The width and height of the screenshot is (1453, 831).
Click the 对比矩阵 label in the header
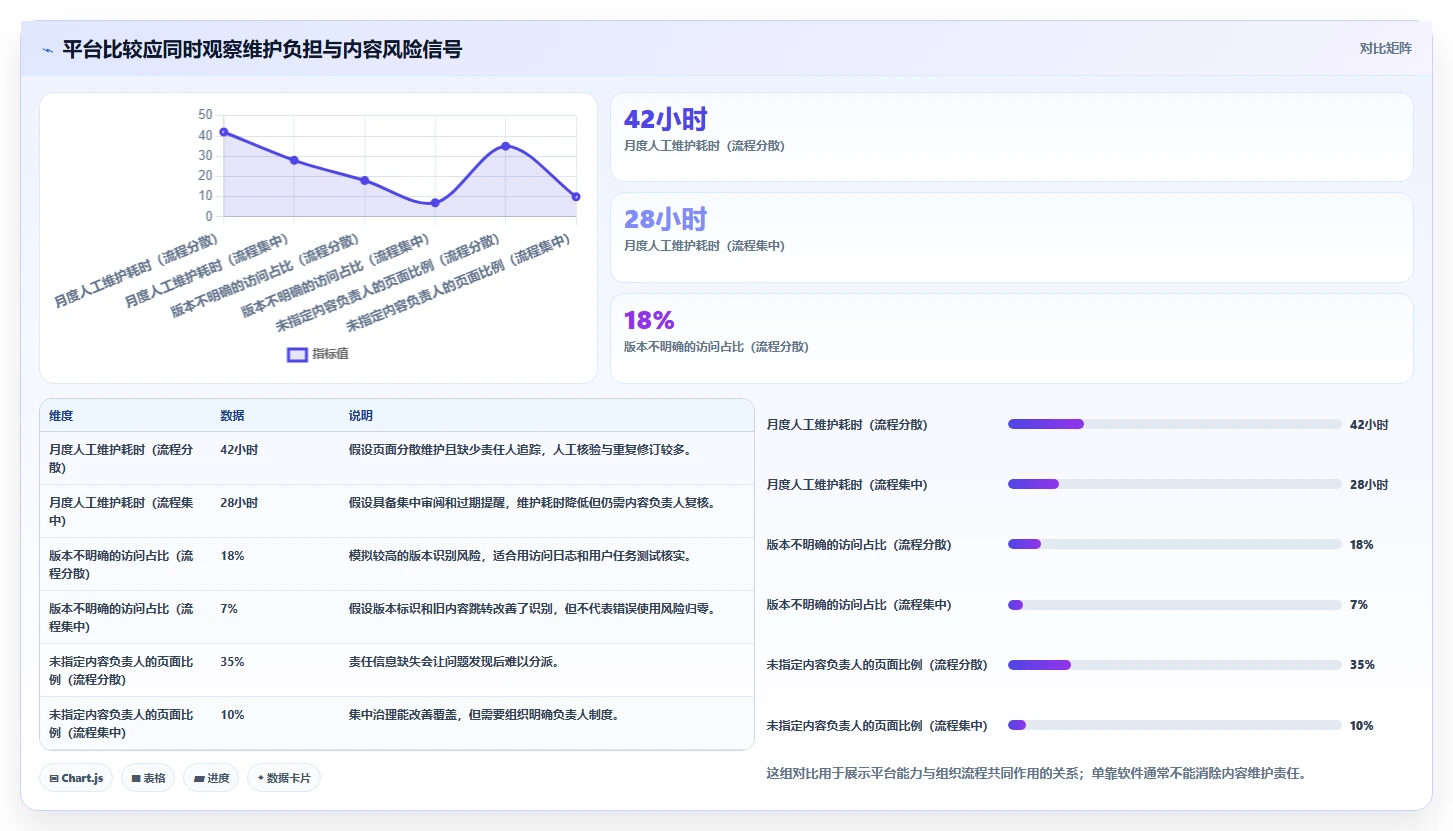(x=1385, y=48)
